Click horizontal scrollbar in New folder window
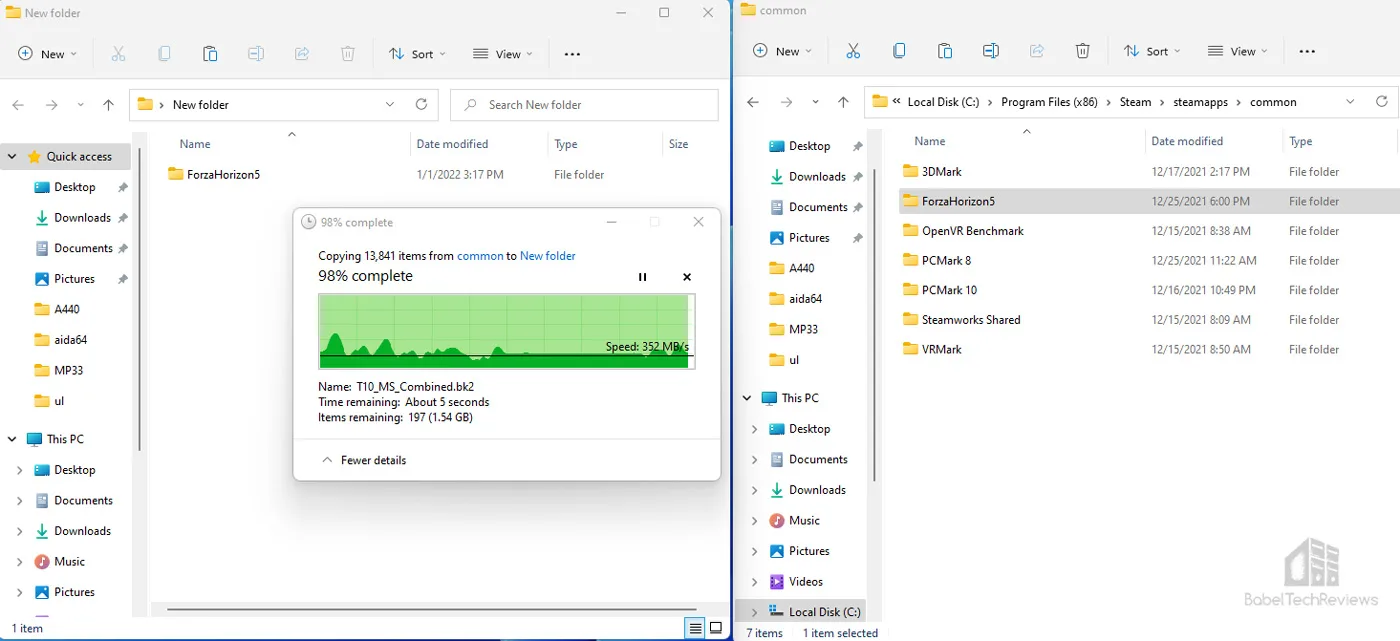 tap(430, 609)
